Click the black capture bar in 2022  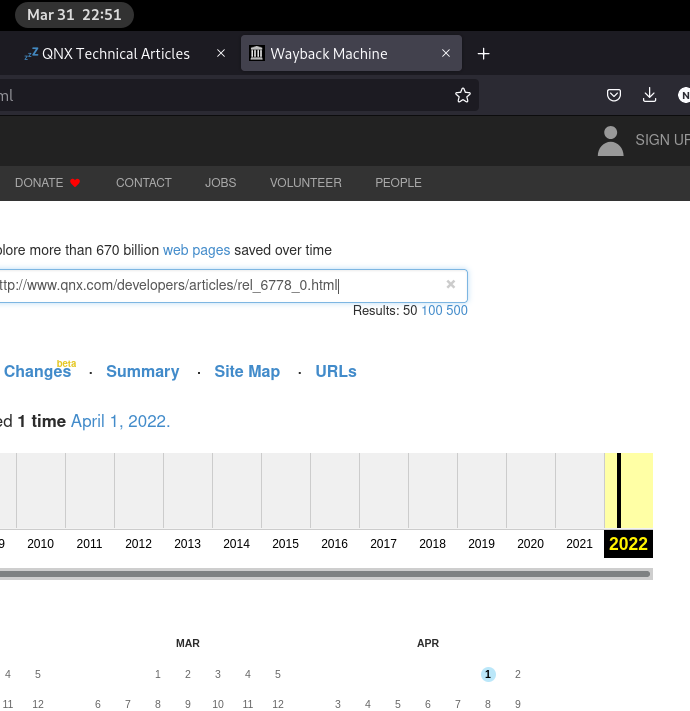click(x=619, y=490)
